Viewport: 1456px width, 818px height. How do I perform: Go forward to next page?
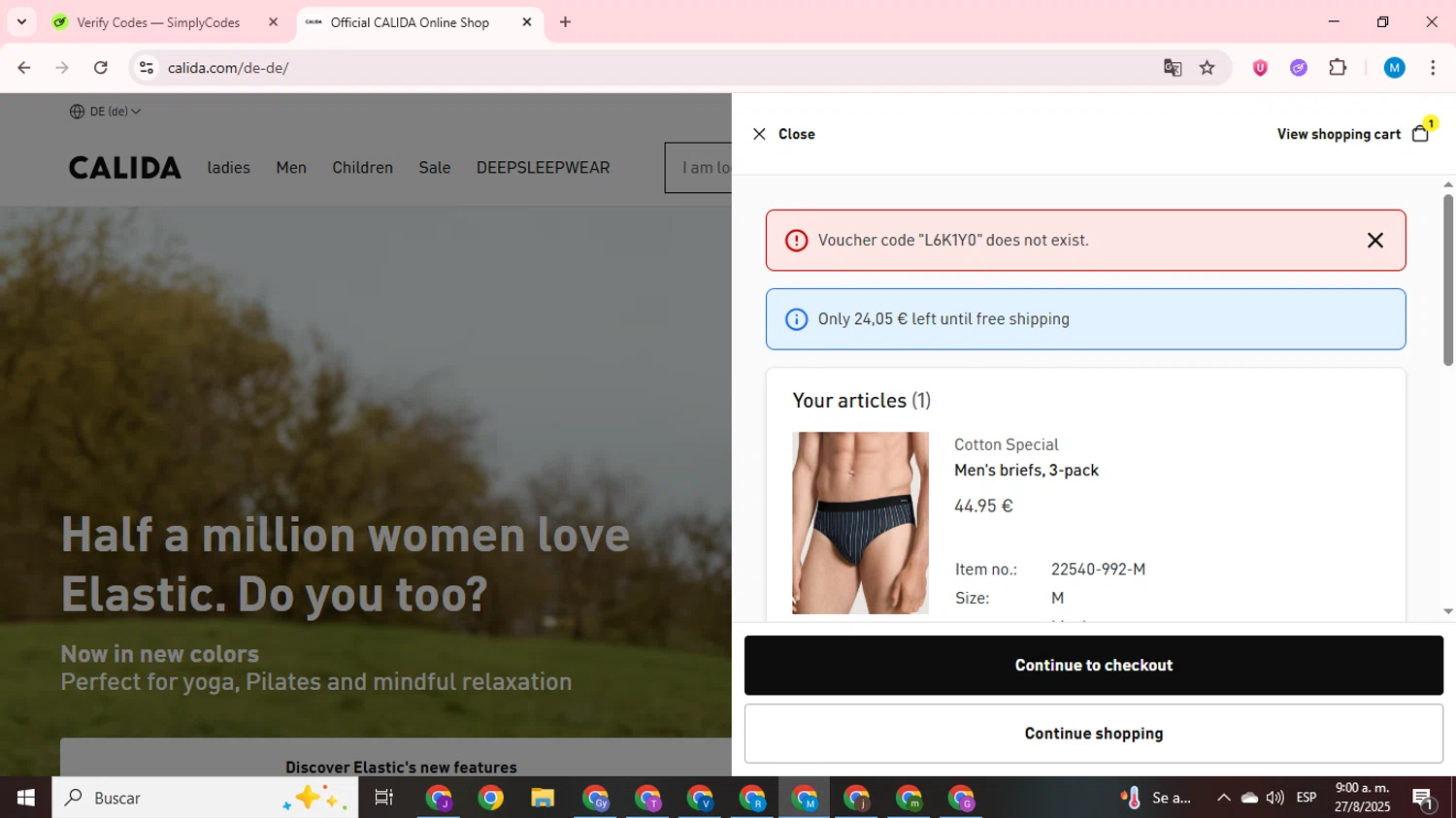[x=62, y=68]
